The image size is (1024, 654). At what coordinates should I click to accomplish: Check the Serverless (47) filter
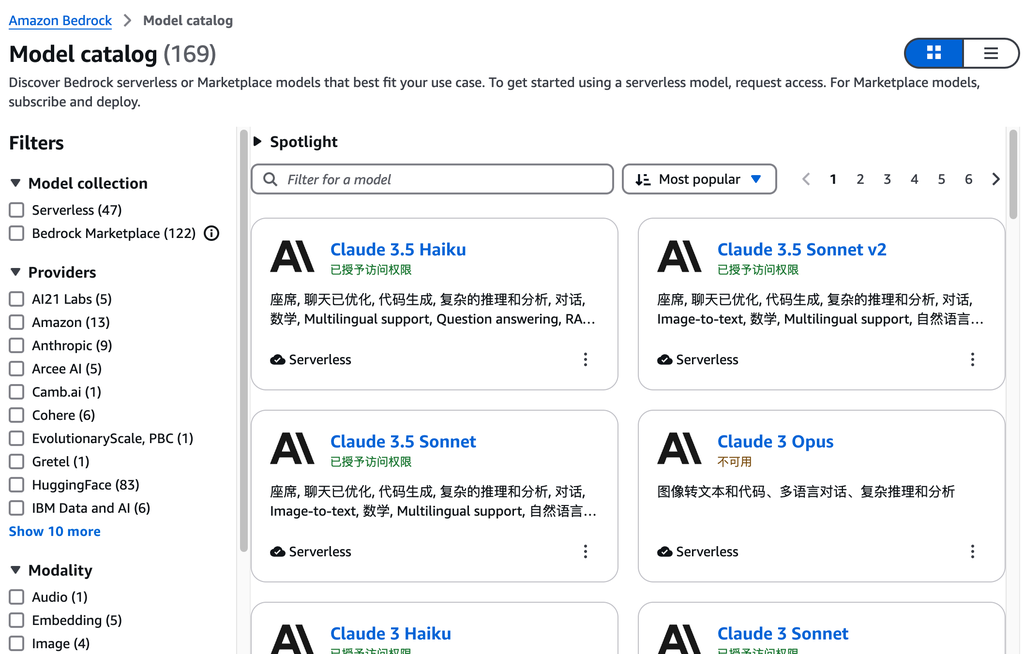point(16,210)
